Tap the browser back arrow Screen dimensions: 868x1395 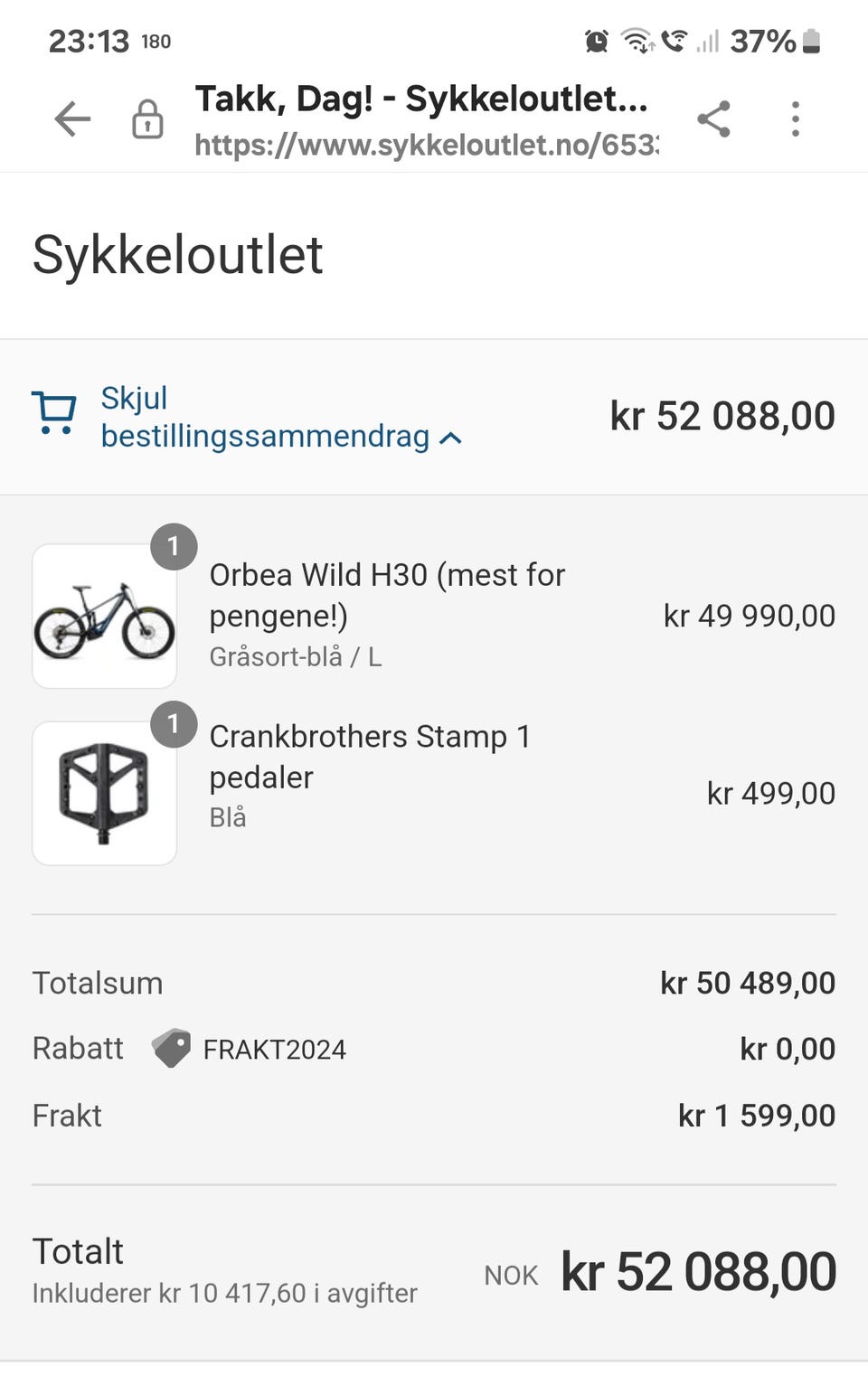tap(72, 119)
